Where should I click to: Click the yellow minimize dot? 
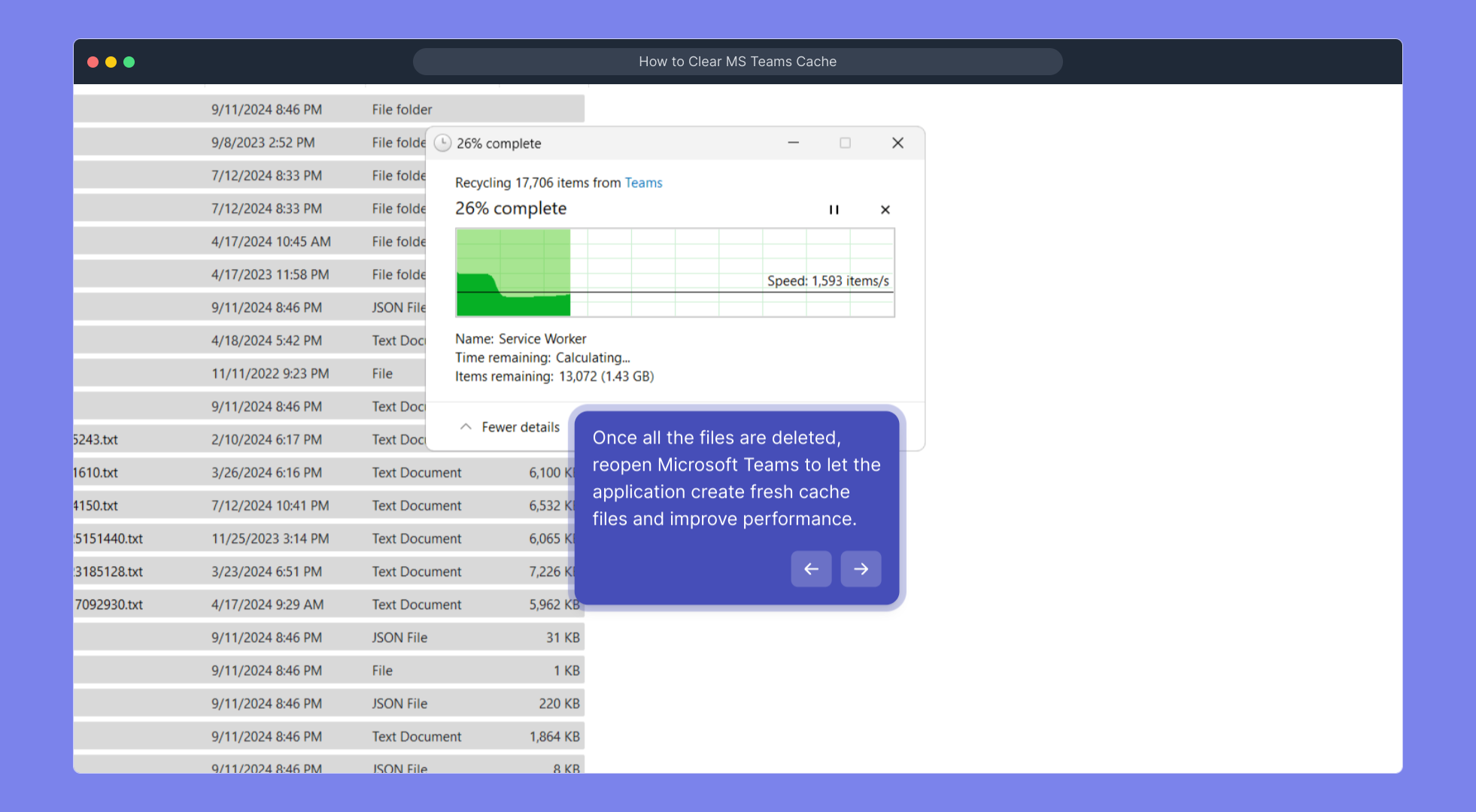click(111, 62)
